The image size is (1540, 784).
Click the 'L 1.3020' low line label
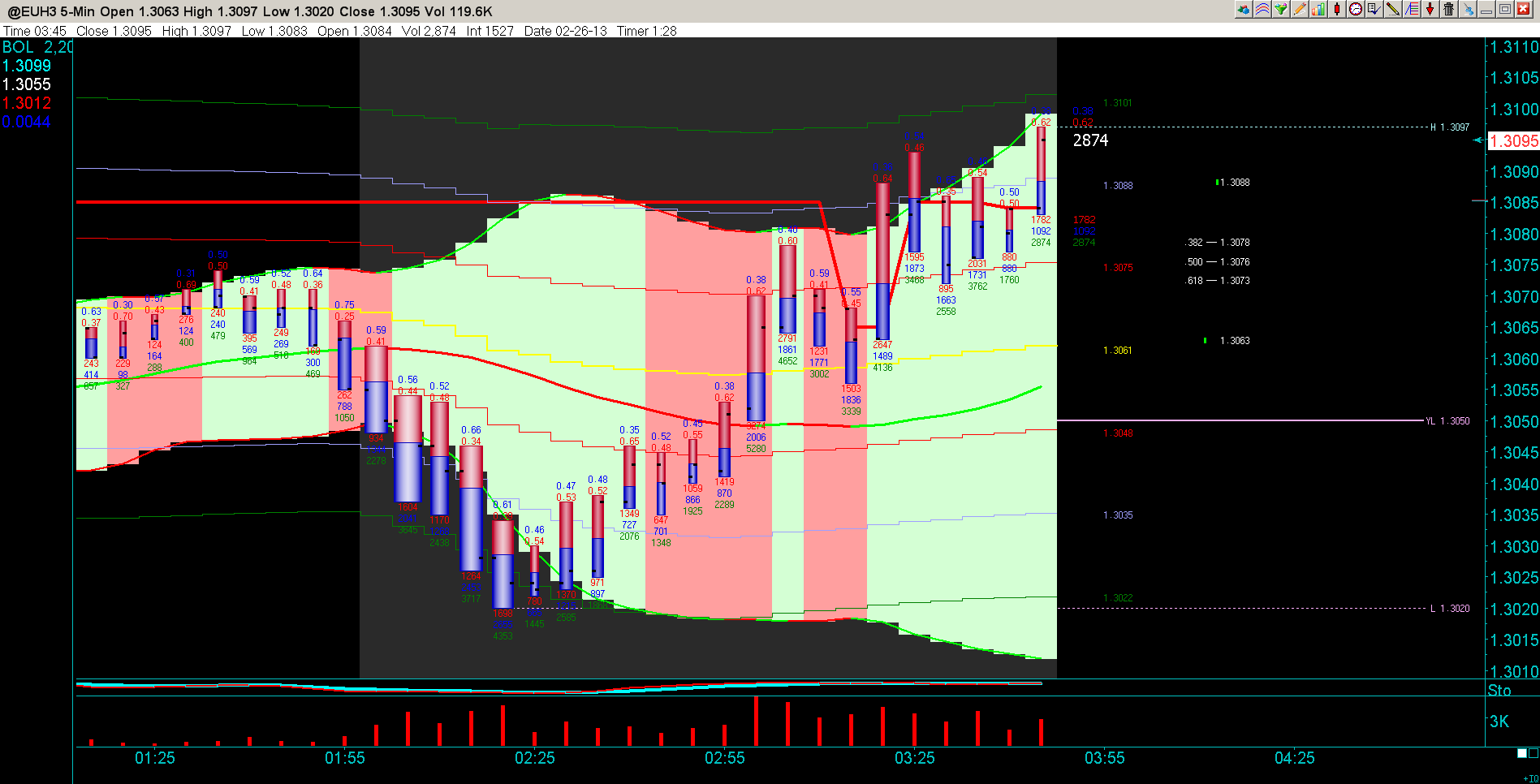click(1450, 609)
